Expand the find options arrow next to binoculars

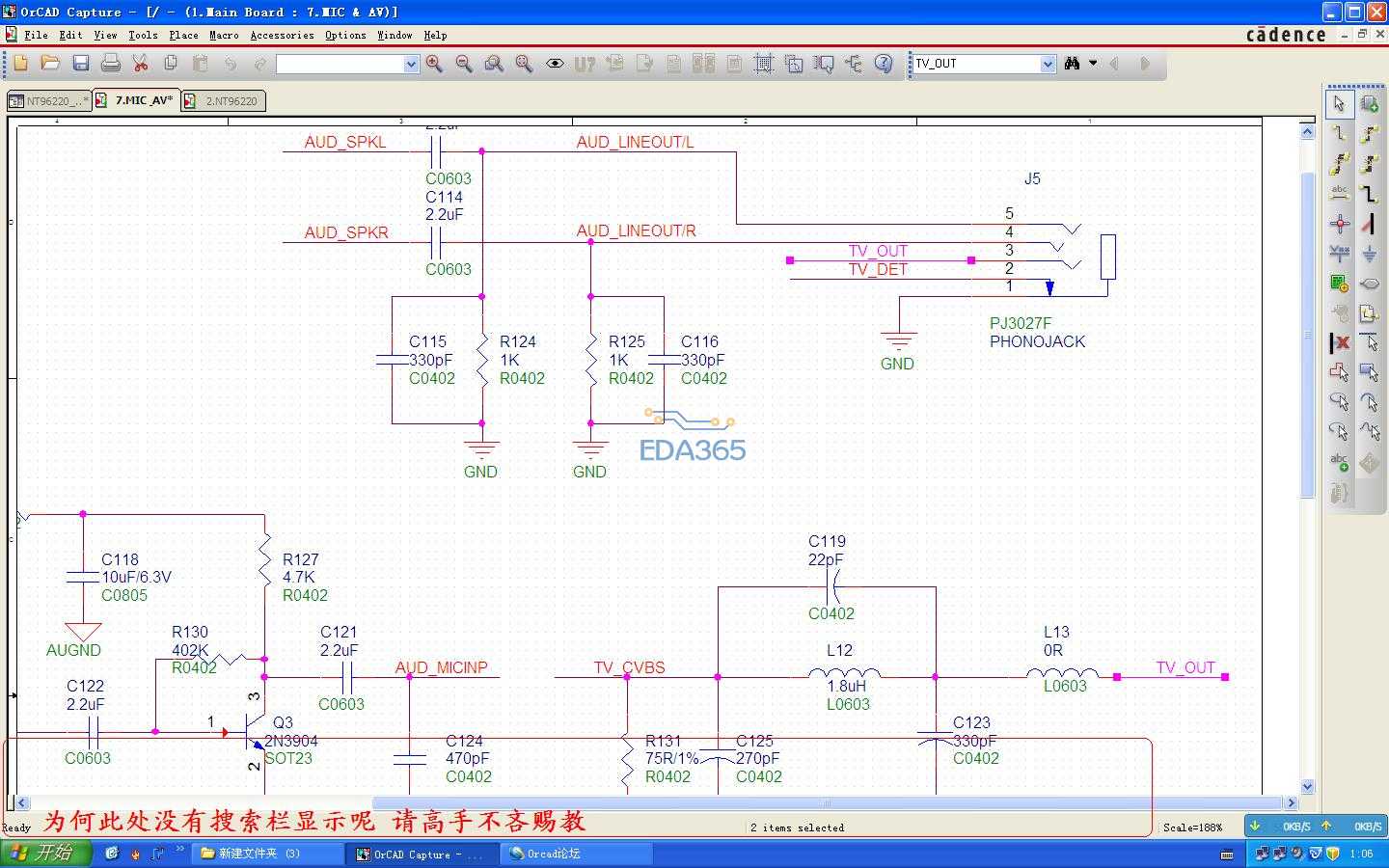(1093, 64)
